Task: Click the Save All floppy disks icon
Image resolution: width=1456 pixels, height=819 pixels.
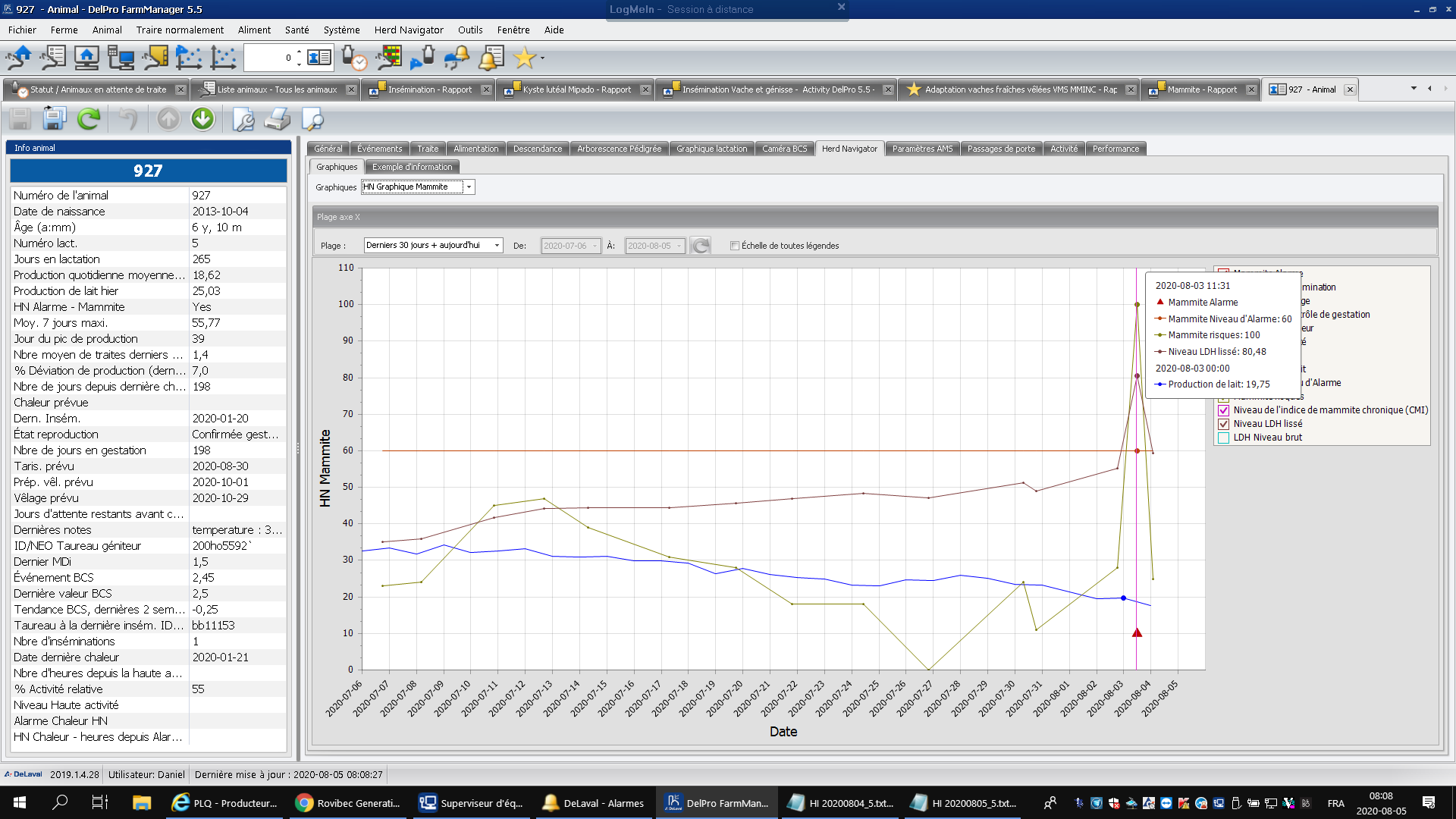Action: tap(54, 119)
